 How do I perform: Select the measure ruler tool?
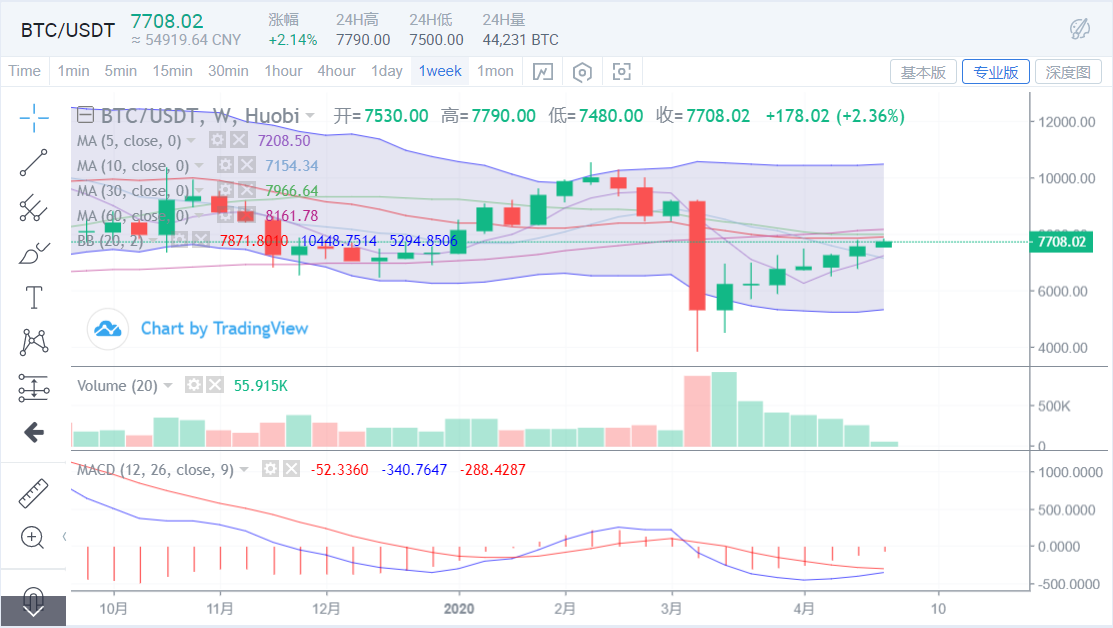[34, 493]
